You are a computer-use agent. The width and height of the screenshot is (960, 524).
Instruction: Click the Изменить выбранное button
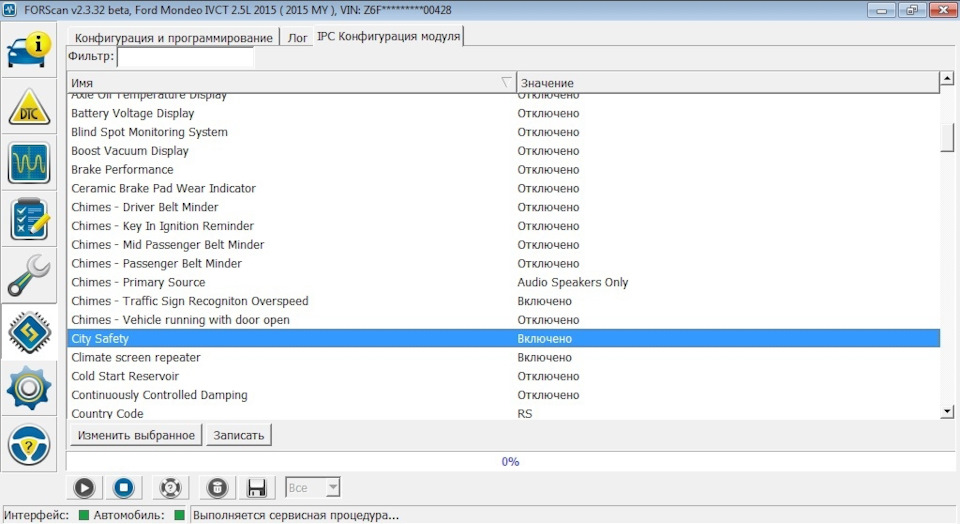136,435
